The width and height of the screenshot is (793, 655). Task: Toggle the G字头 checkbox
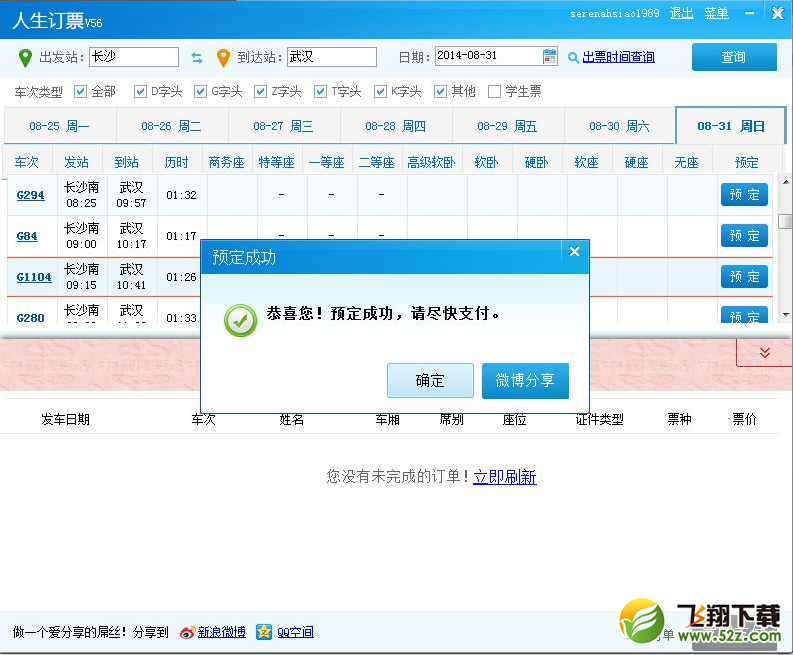[x=200, y=92]
